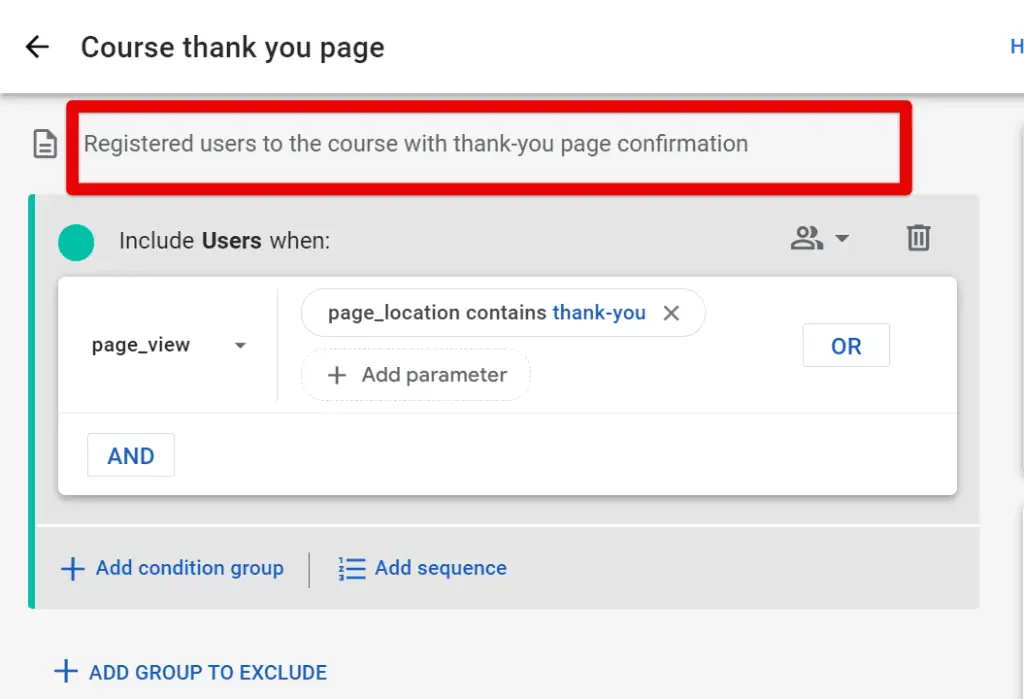Open the audience membership scope people icon

(x=806, y=238)
